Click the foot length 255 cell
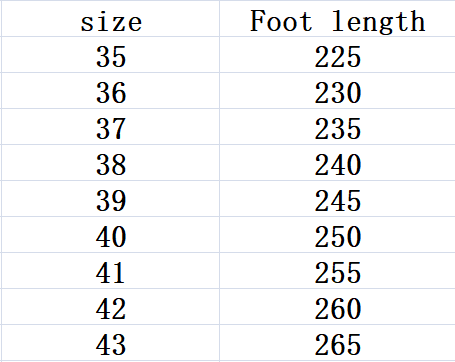Screen dimensions: 455x362 tap(337, 271)
